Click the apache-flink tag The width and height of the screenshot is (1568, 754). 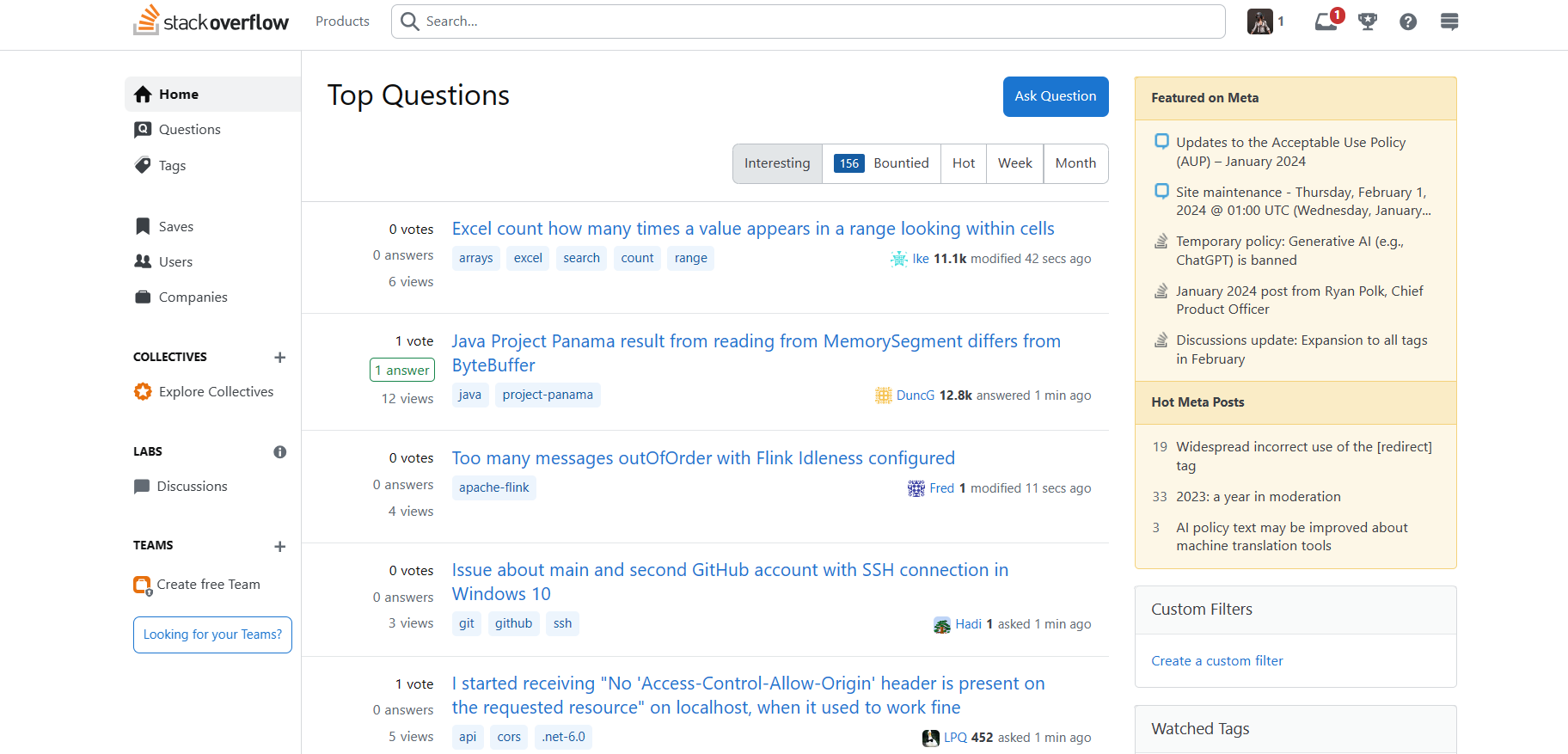click(x=494, y=487)
